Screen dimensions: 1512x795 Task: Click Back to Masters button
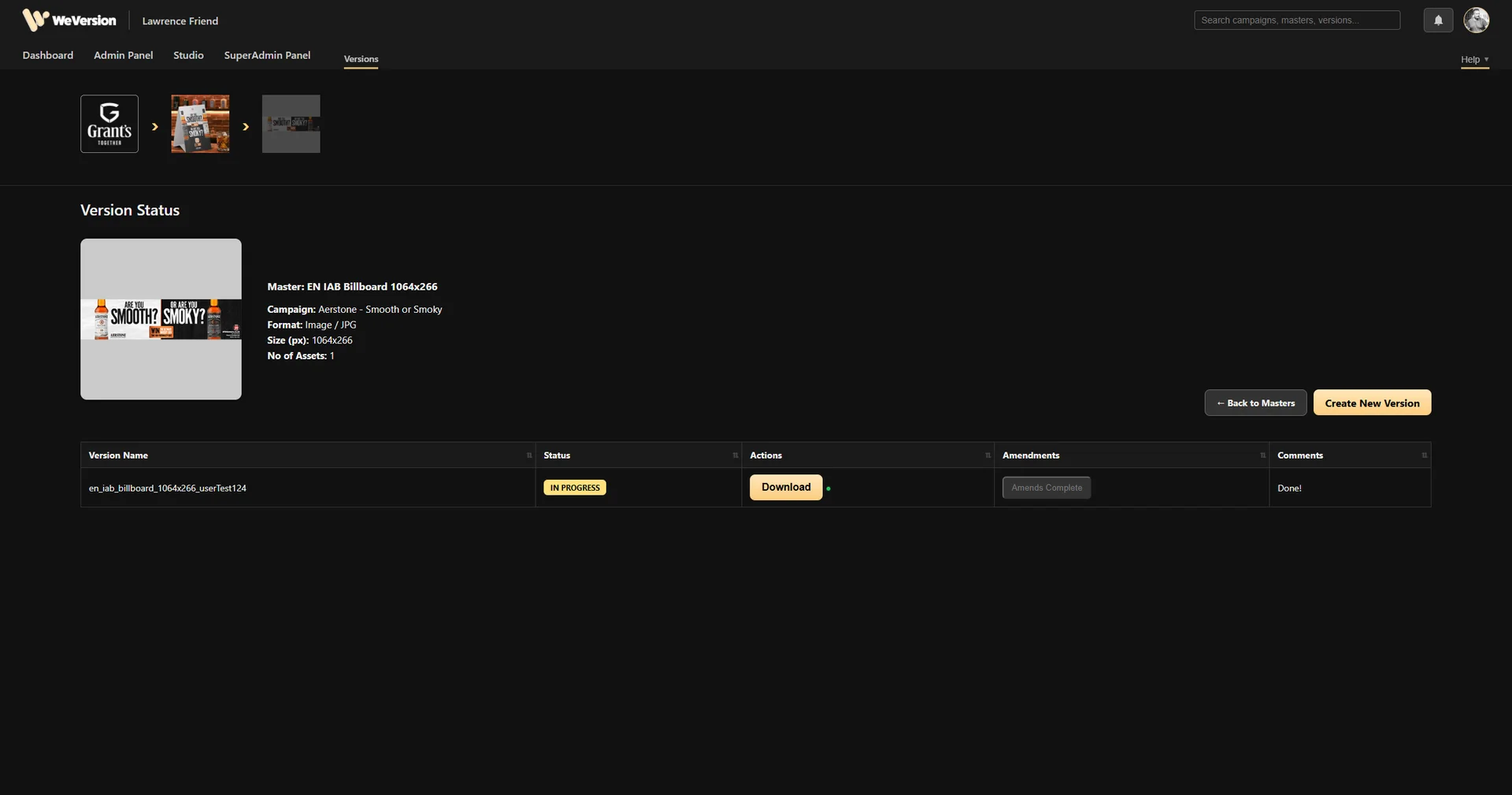1255,403
